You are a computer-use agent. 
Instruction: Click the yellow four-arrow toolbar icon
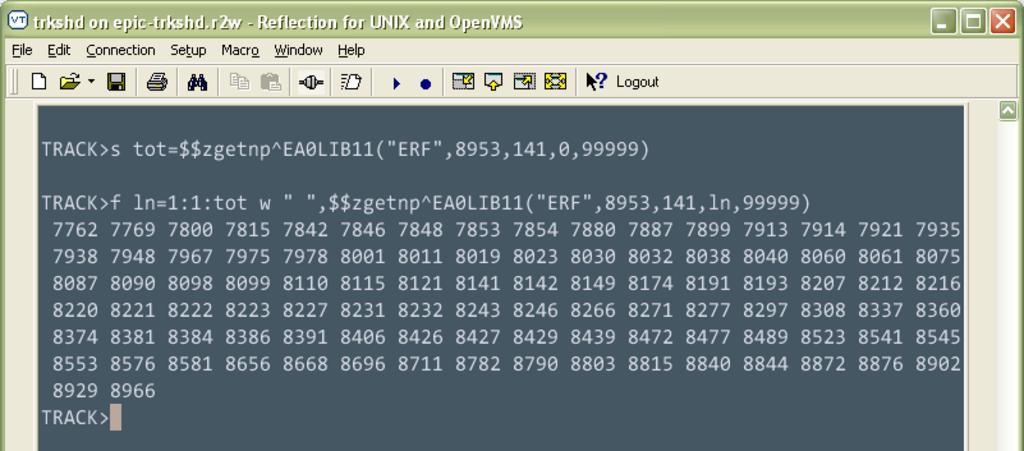(x=555, y=82)
